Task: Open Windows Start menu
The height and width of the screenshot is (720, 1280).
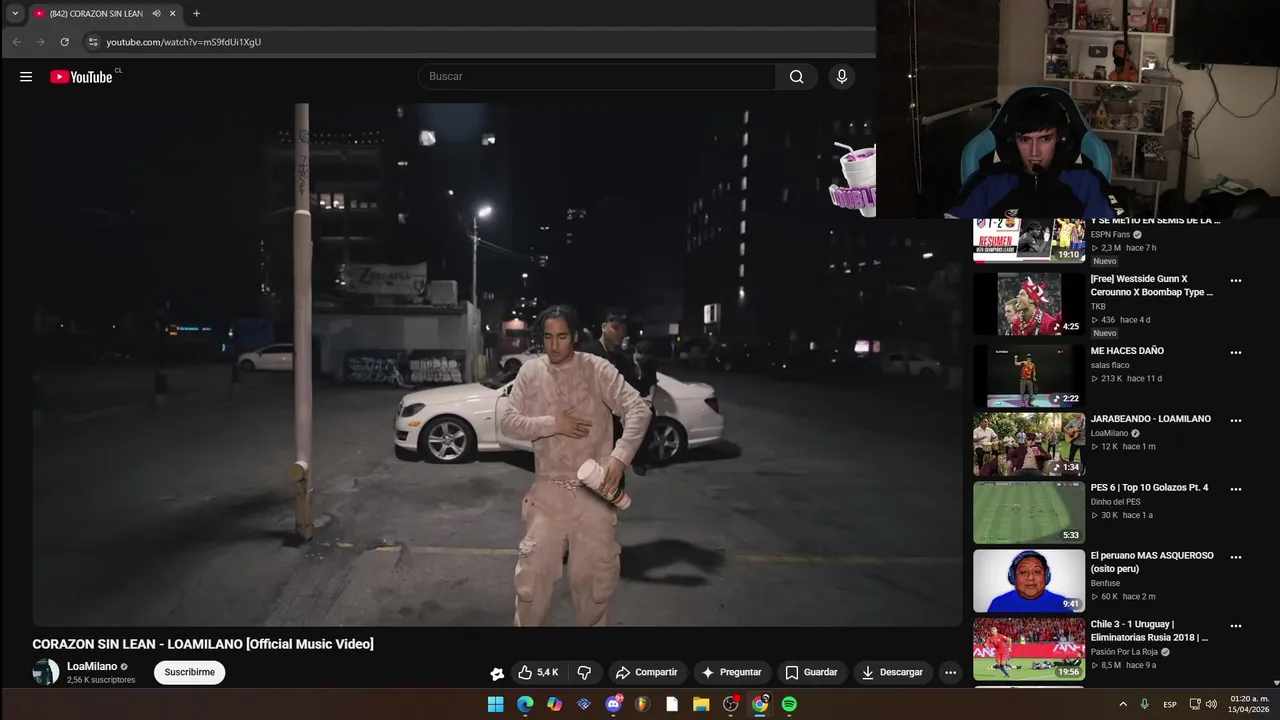Action: (x=496, y=704)
